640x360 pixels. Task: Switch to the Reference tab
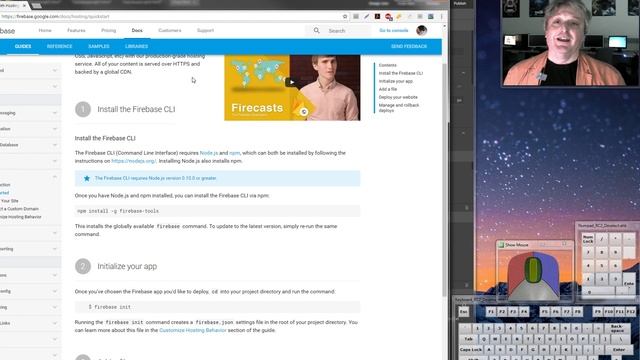click(x=60, y=47)
